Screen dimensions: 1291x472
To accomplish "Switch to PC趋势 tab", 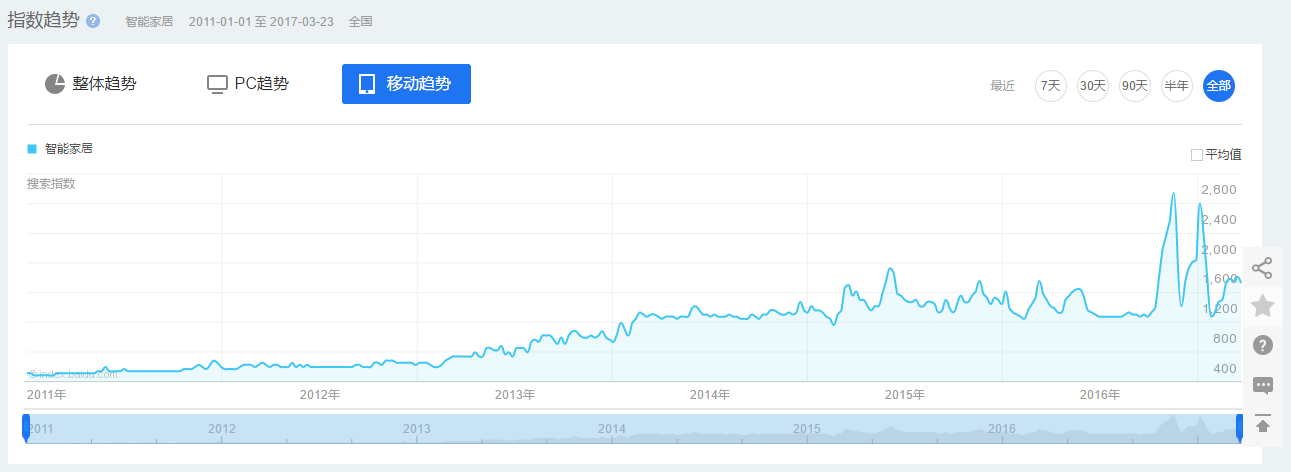I will pyautogui.click(x=248, y=84).
